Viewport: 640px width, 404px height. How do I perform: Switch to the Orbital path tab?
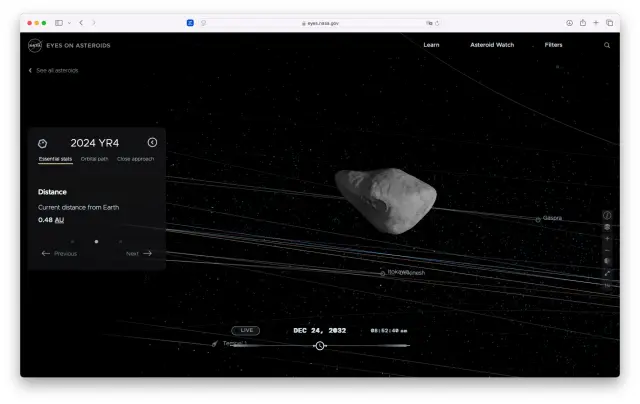point(95,159)
